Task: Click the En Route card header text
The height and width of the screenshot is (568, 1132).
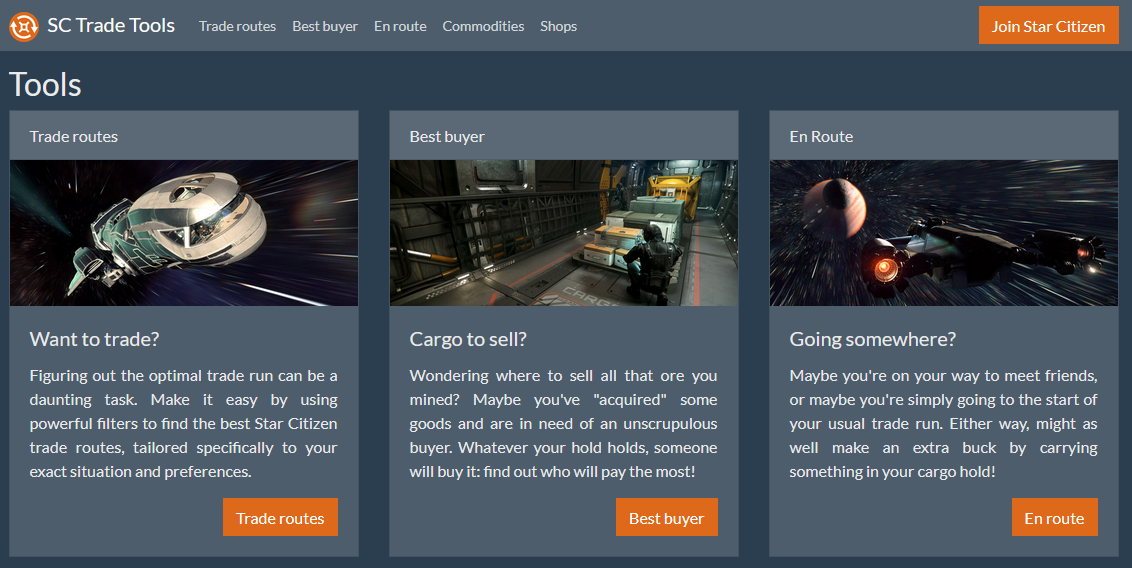Action: pos(821,136)
